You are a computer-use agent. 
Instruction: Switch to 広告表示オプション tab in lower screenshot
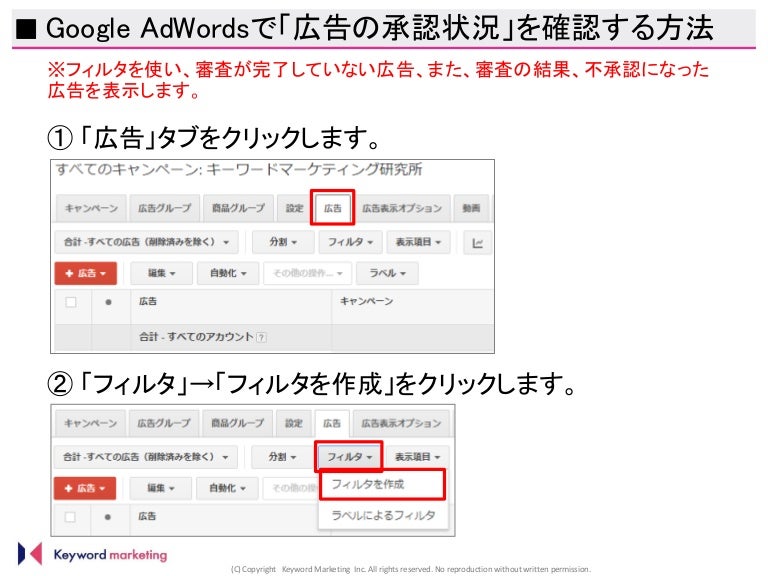pyautogui.click(x=401, y=424)
